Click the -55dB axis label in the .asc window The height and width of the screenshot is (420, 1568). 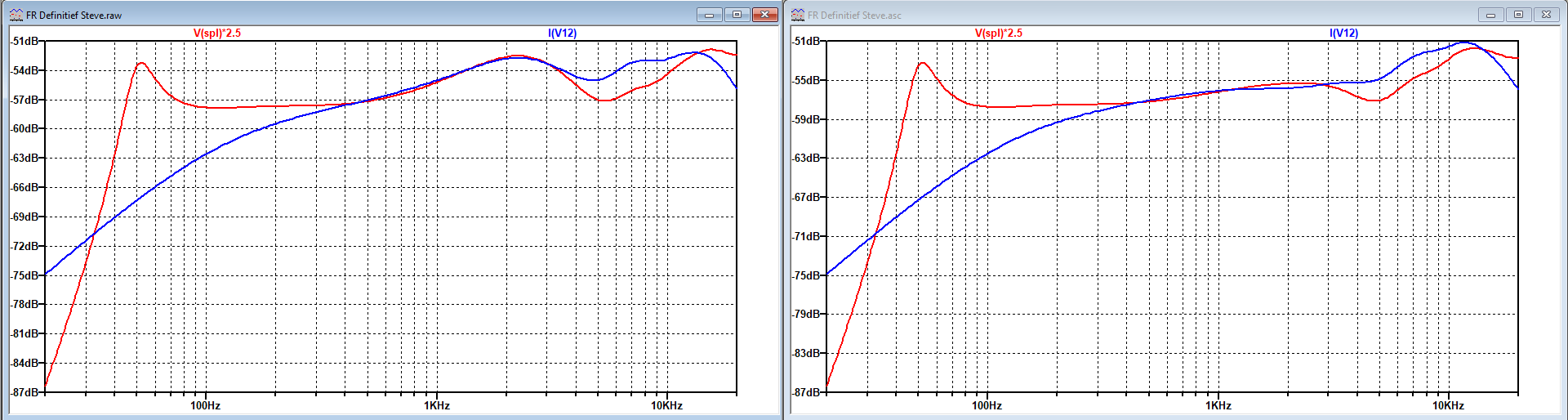coord(806,80)
